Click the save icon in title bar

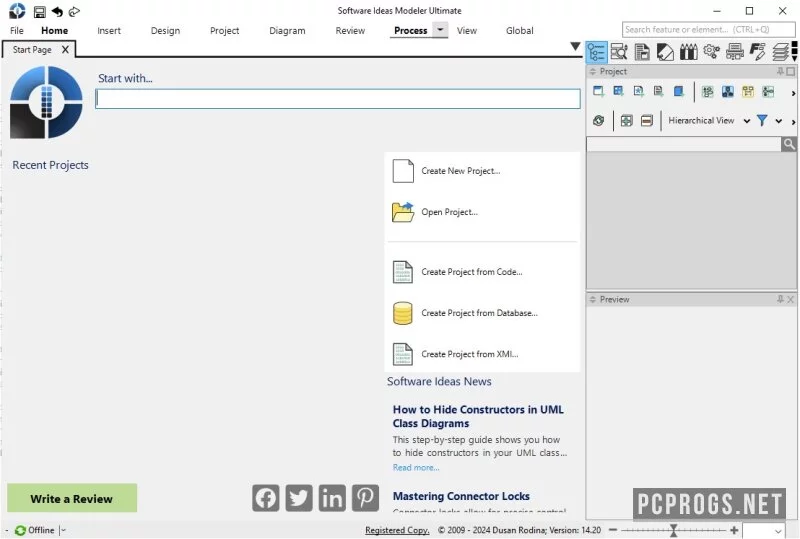coord(39,12)
